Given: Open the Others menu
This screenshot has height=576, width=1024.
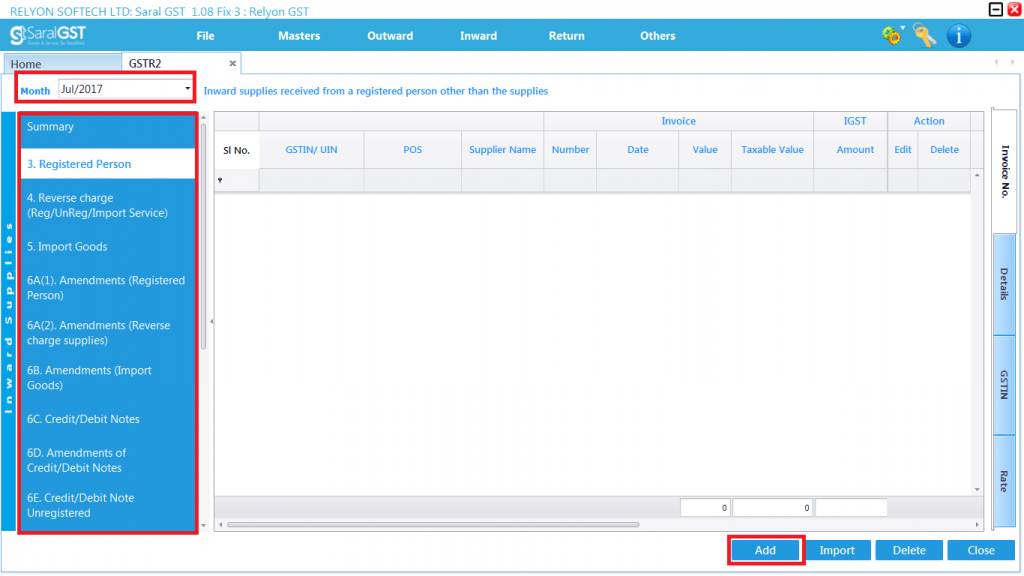Looking at the screenshot, I should 658,36.
